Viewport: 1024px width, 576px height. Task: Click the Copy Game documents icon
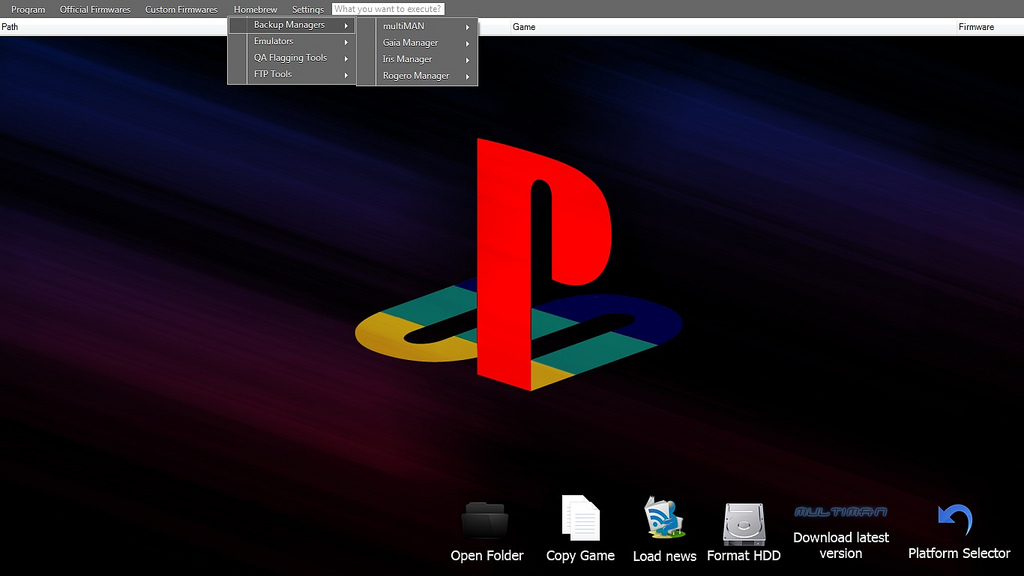(x=580, y=518)
